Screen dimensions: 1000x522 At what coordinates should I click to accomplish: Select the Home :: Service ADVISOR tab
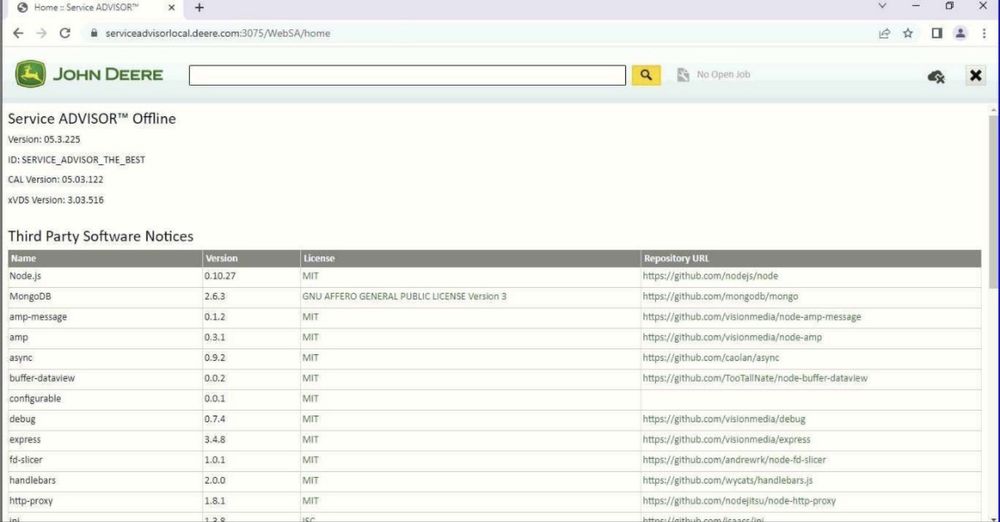click(96, 8)
